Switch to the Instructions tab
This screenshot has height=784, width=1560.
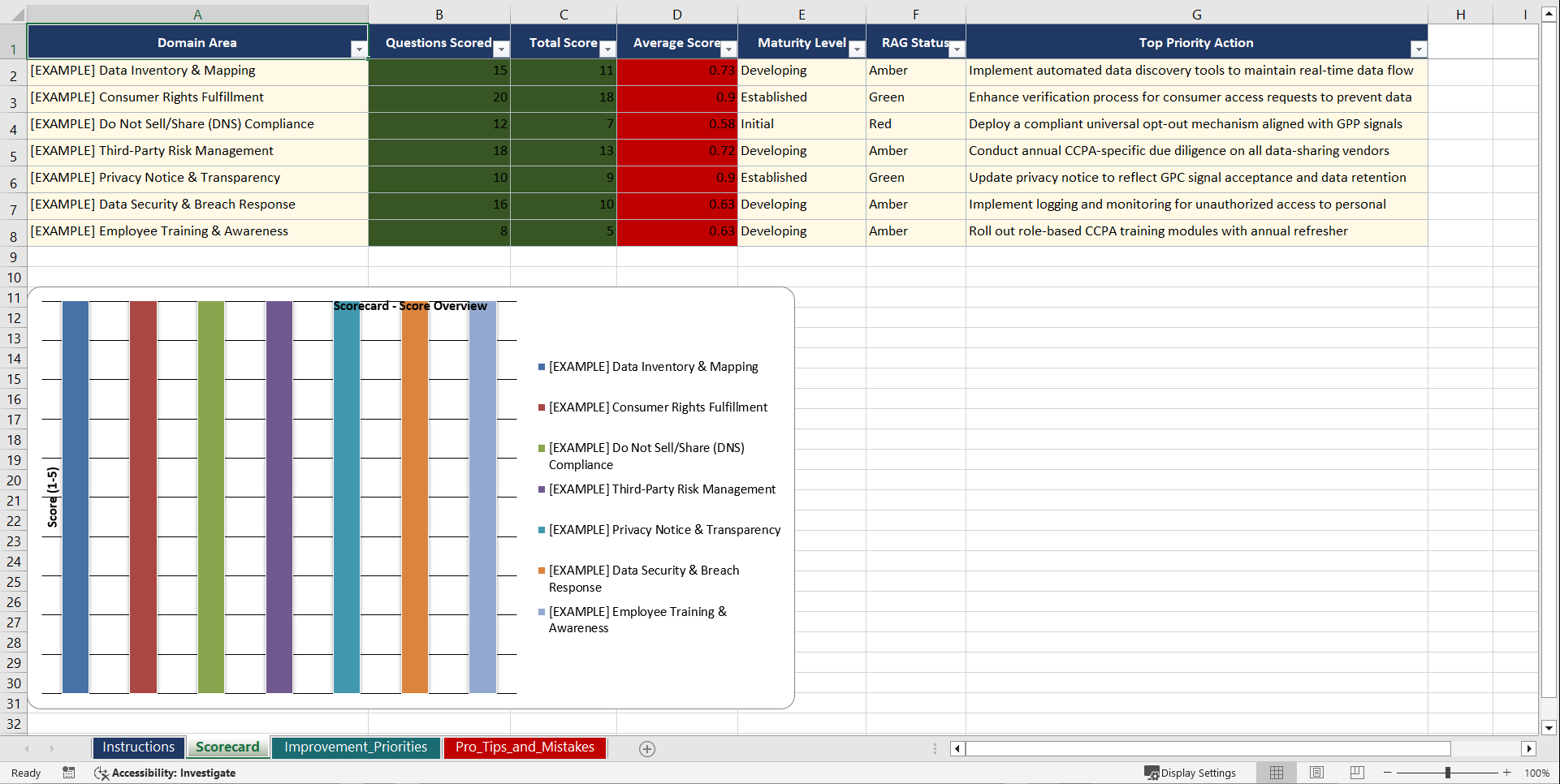[x=138, y=747]
